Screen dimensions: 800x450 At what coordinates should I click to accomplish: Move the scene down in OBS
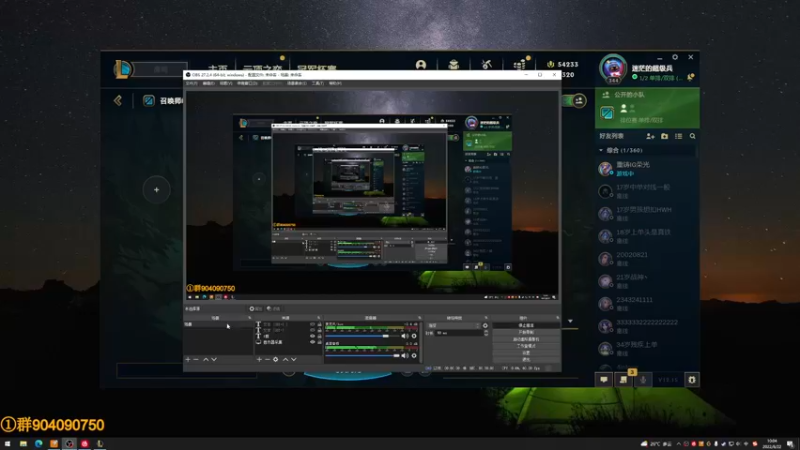[214, 360]
